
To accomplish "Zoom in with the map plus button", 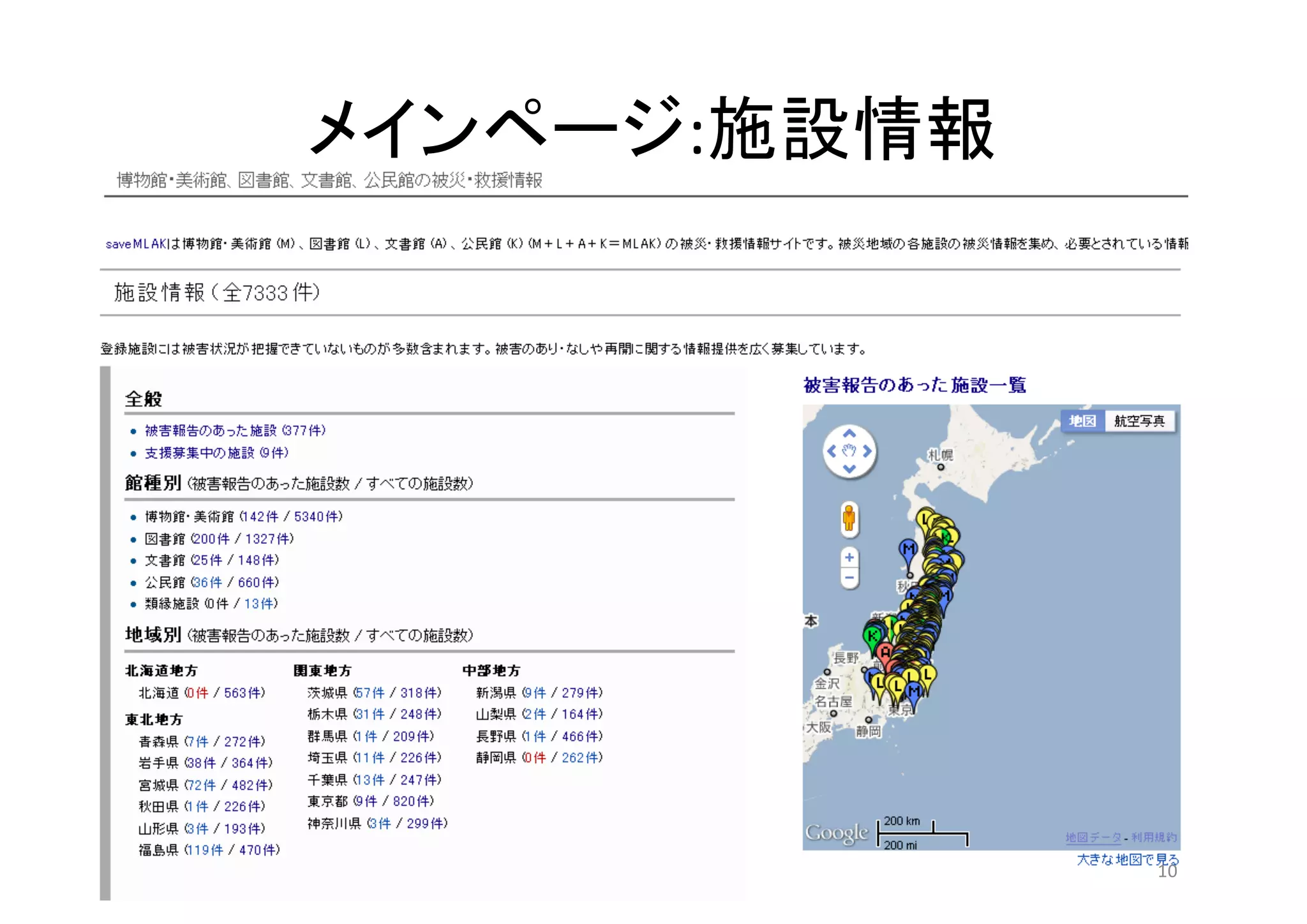I will click(849, 558).
